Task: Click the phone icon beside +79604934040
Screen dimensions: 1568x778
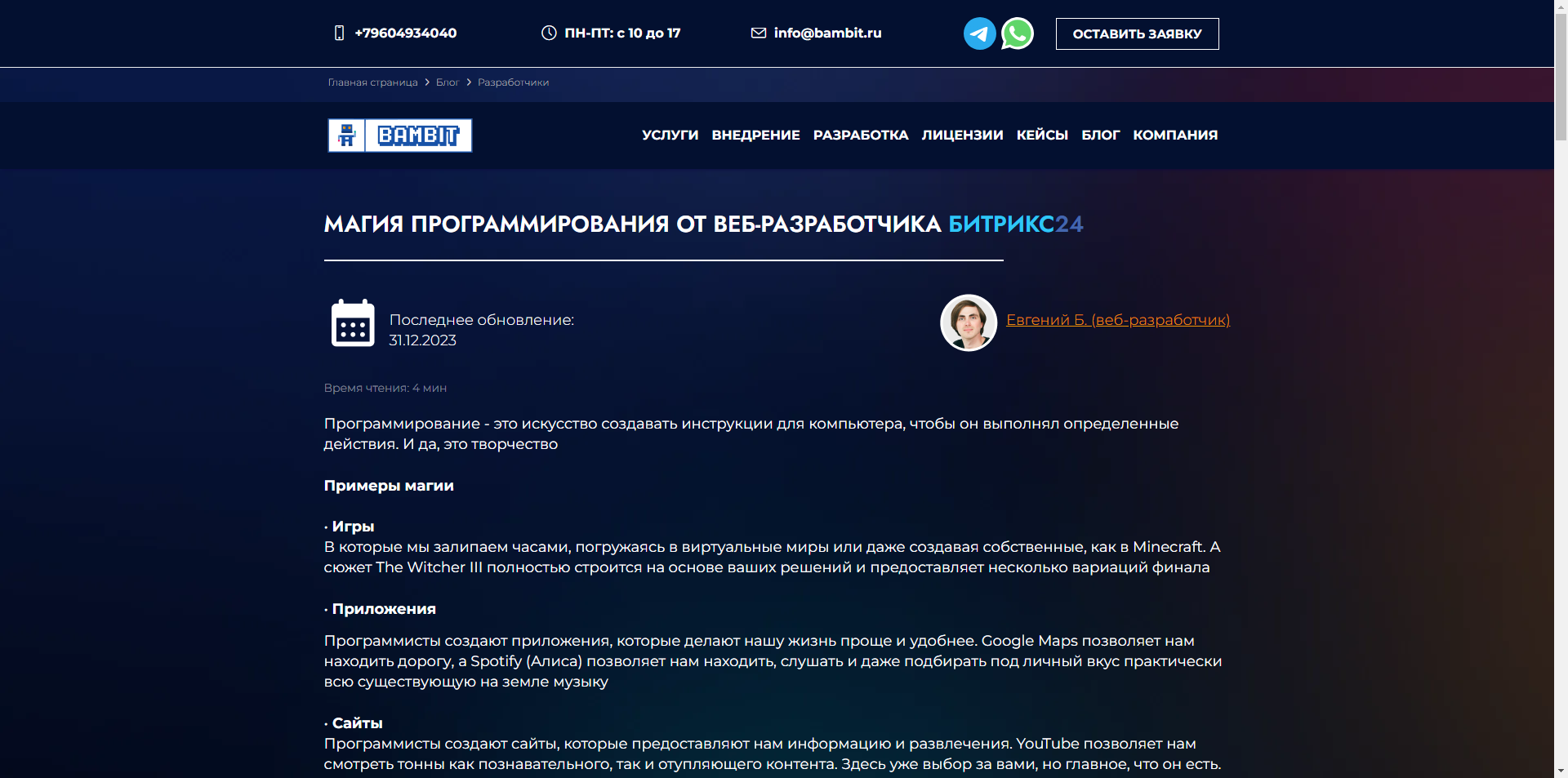Action: point(339,33)
